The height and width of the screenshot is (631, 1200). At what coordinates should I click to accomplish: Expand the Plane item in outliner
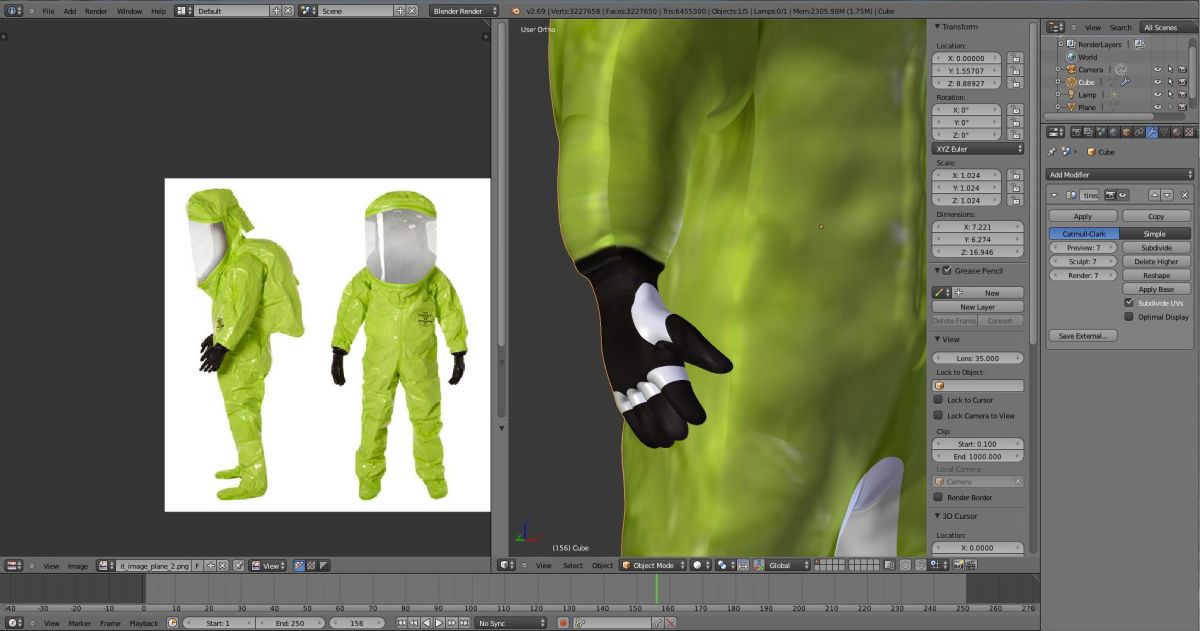[1058, 107]
